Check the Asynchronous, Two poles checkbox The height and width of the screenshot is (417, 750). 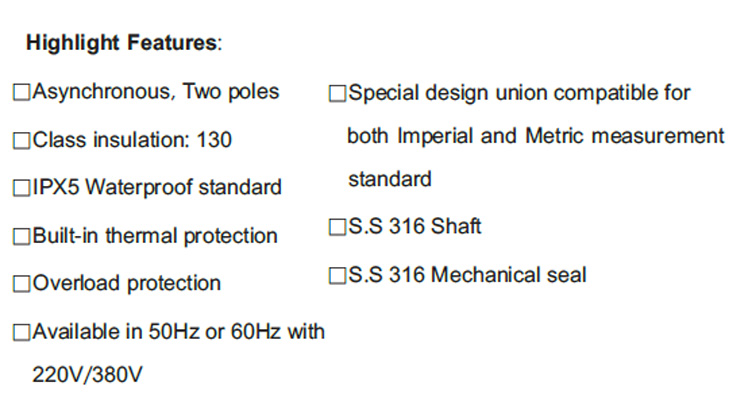pyautogui.click(x=22, y=94)
